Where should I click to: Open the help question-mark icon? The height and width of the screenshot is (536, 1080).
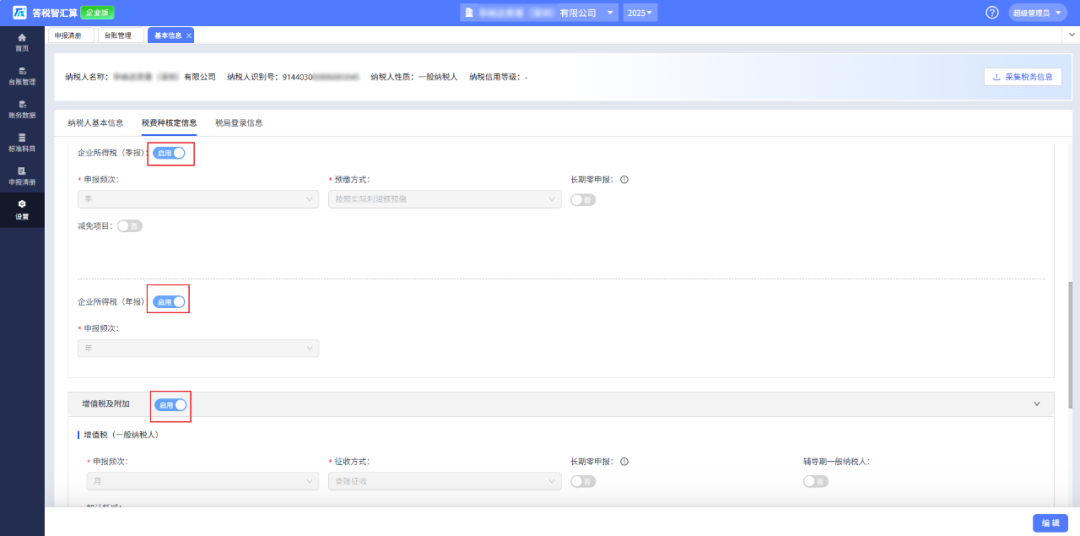(992, 12)
